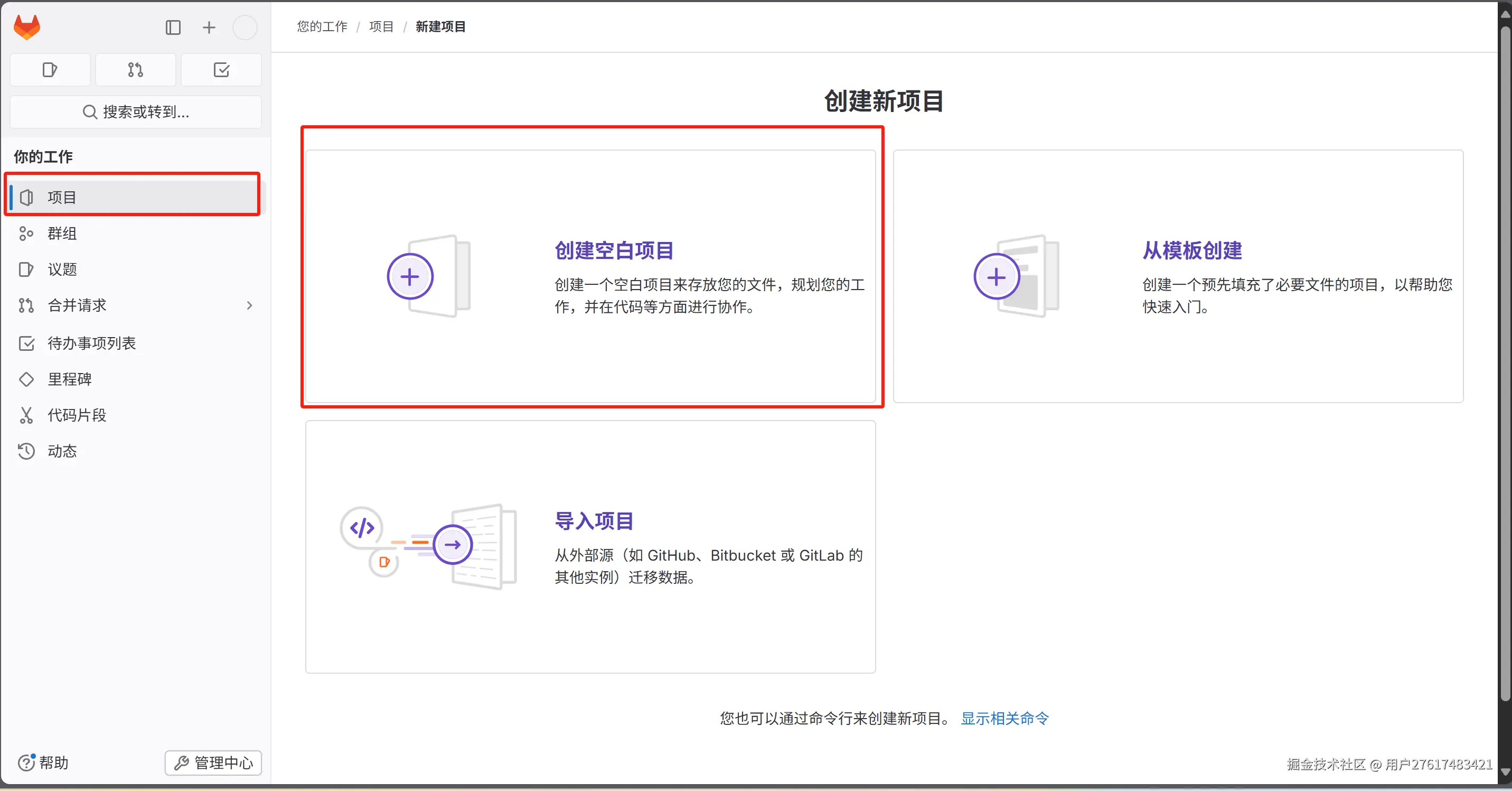Open 里程碑 milestones in sidebar
This screenshot has width=1512, height=791.
pos(69,379)
